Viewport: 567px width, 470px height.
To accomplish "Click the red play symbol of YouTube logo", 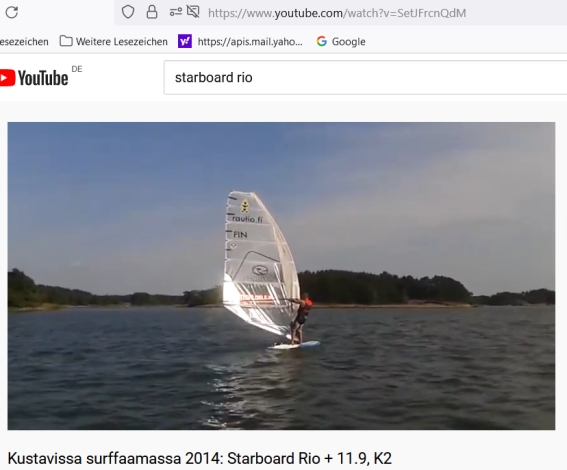I will pos(7,78).
